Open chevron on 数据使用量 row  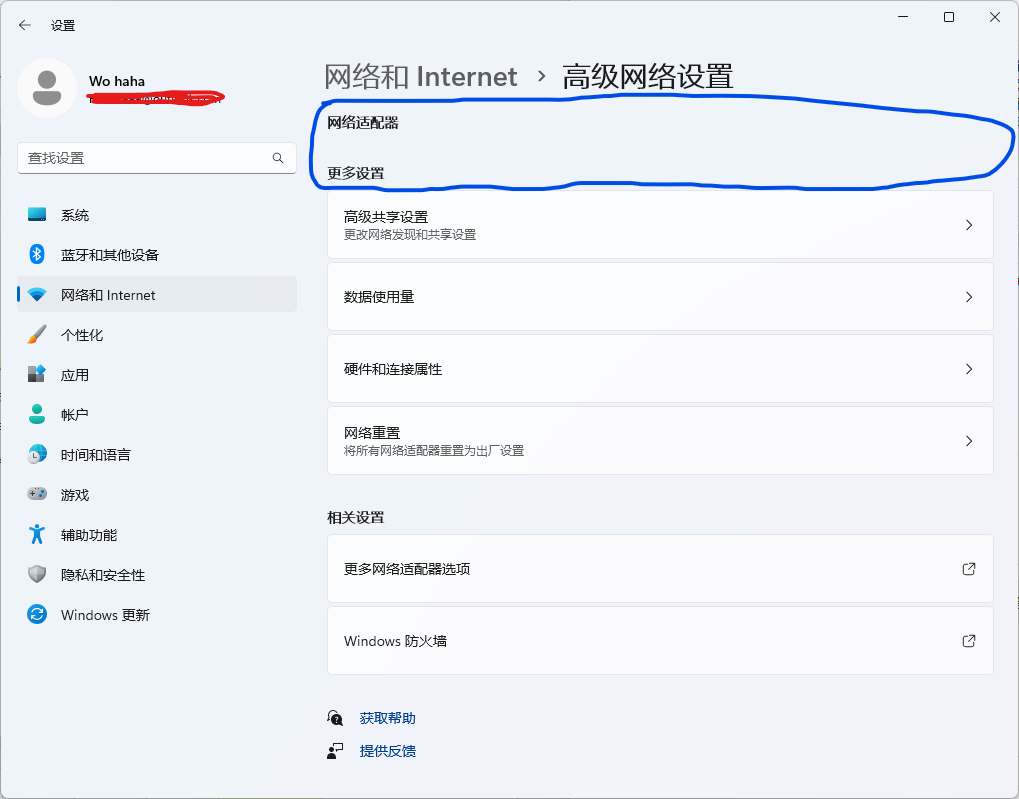pyautogui.click(x=969, y=297)
